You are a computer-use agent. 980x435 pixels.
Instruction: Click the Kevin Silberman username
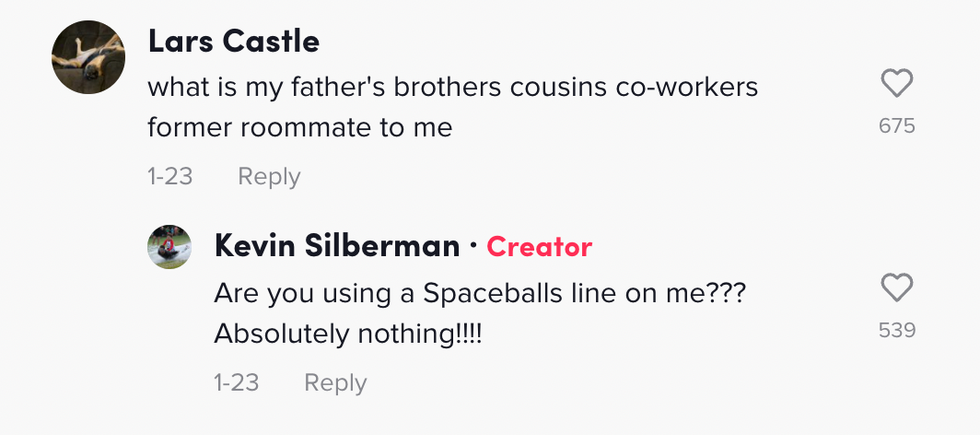click(x=337, y=246)
